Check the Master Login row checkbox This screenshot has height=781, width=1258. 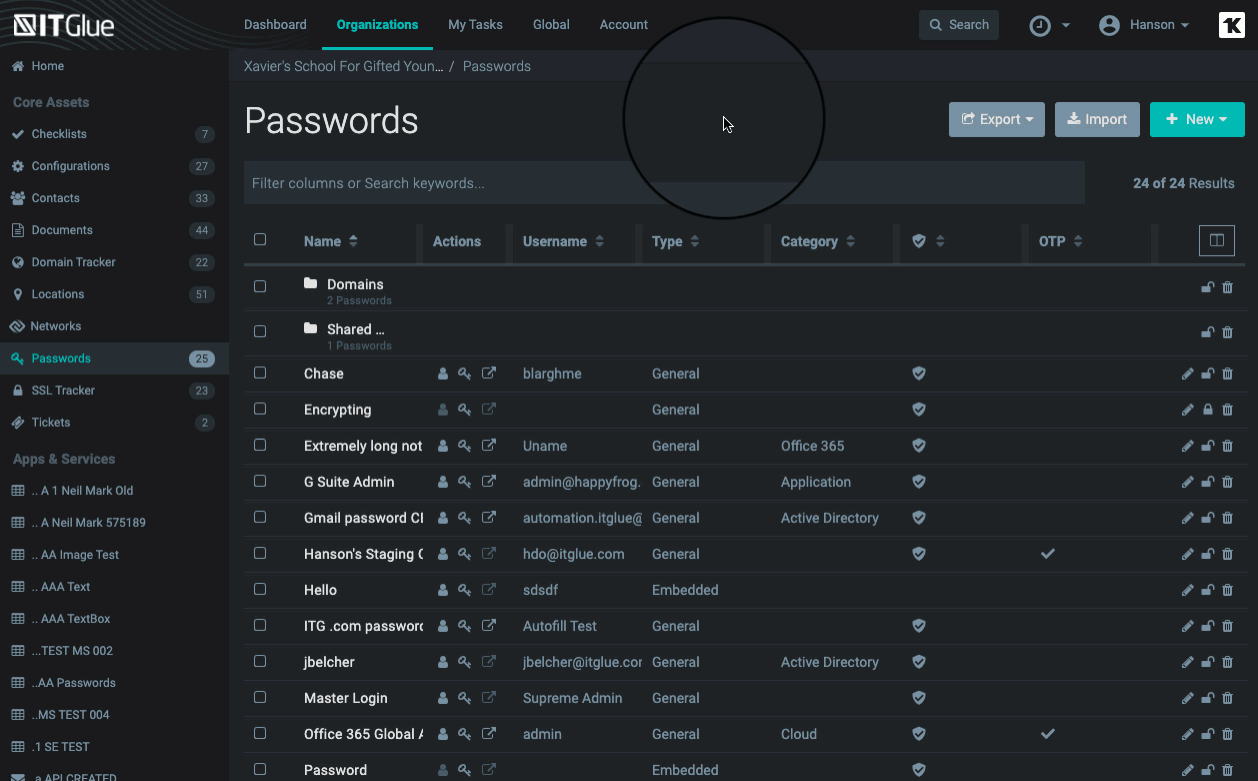tap(260, 697)
